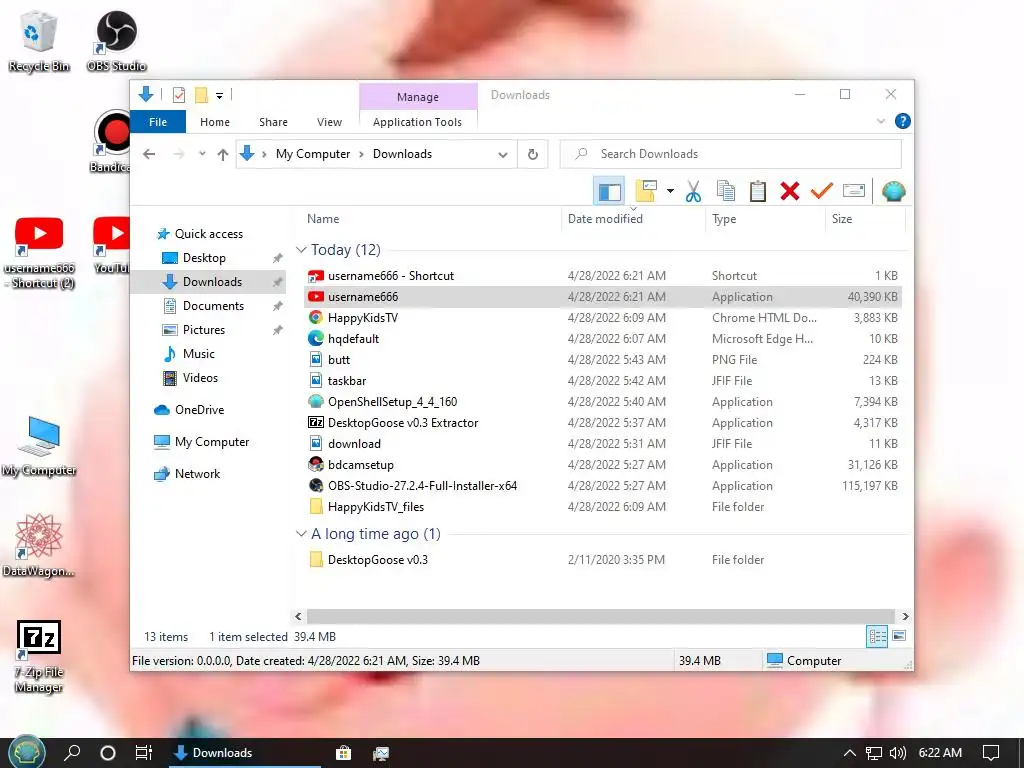Open the Share ribbon tab

[x=273, y=121]
